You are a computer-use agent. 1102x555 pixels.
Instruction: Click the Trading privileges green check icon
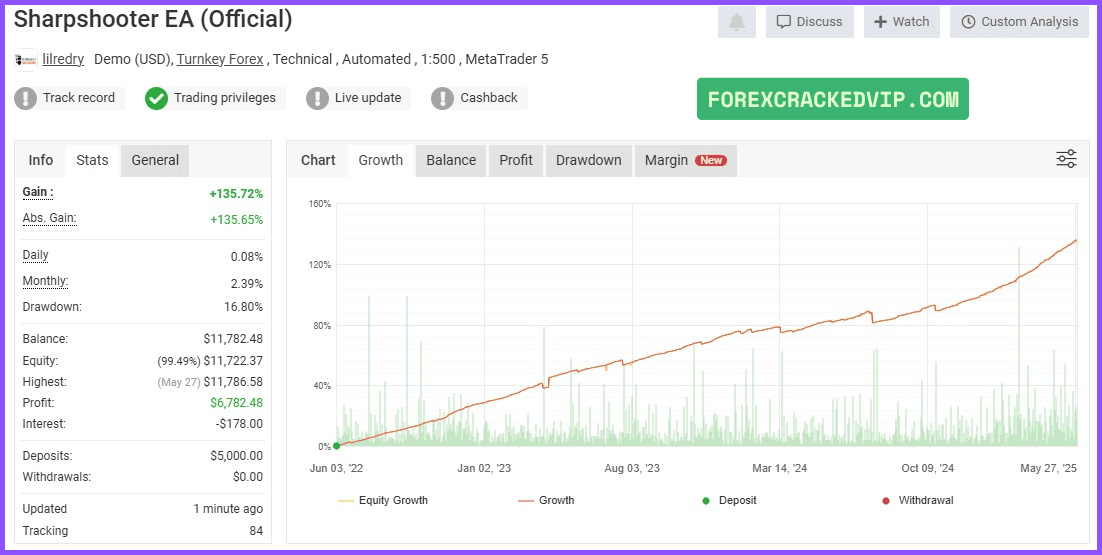coord(156,98)
